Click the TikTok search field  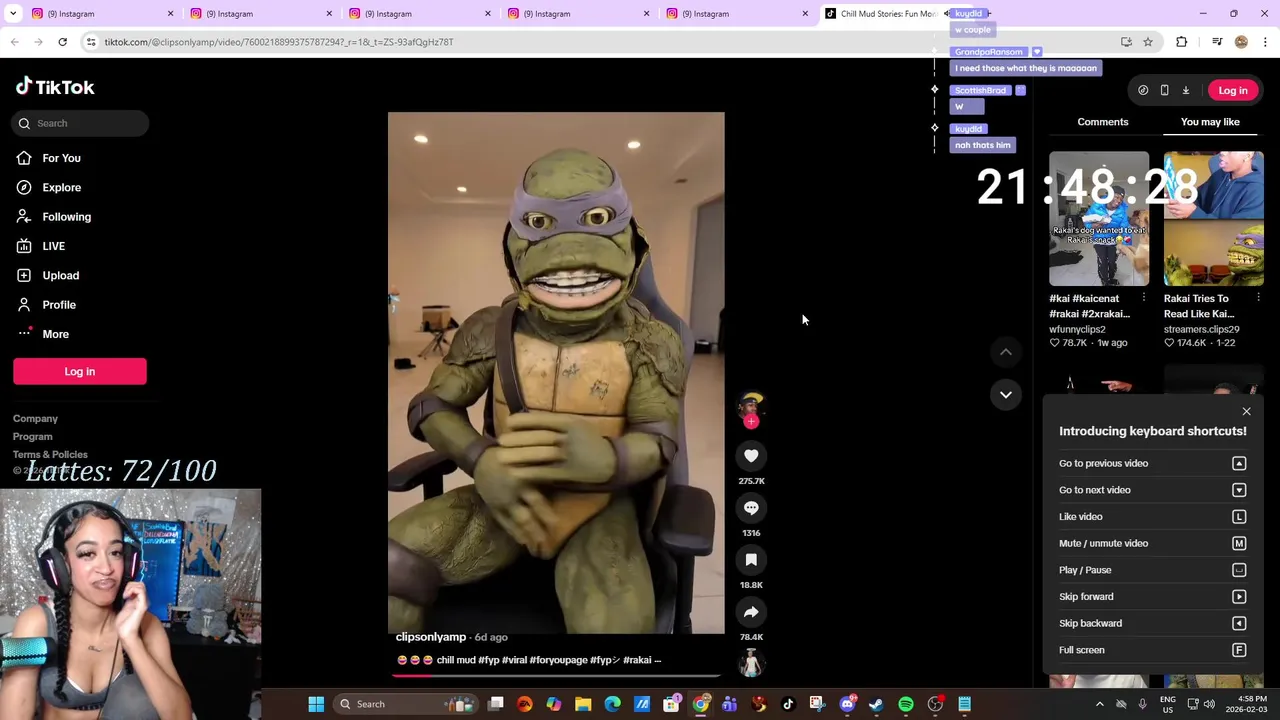tap(81, 123)
